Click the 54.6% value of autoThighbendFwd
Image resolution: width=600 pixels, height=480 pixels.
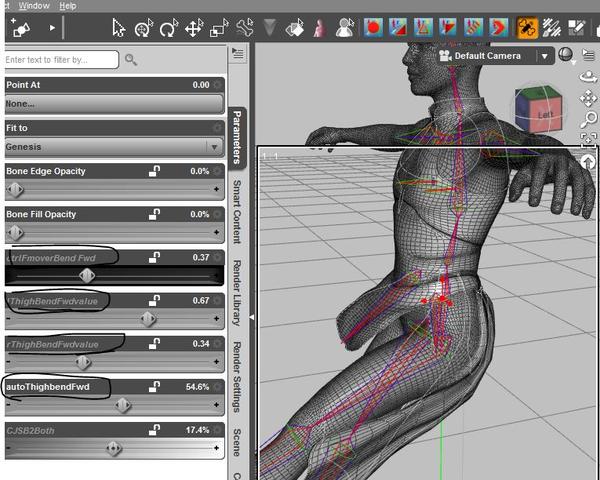(197, 387)
